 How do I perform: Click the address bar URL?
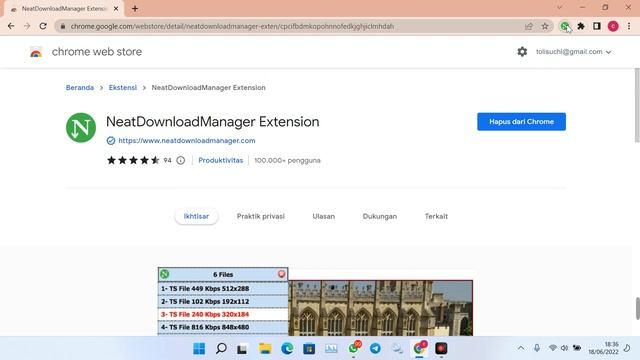[232, 26]
